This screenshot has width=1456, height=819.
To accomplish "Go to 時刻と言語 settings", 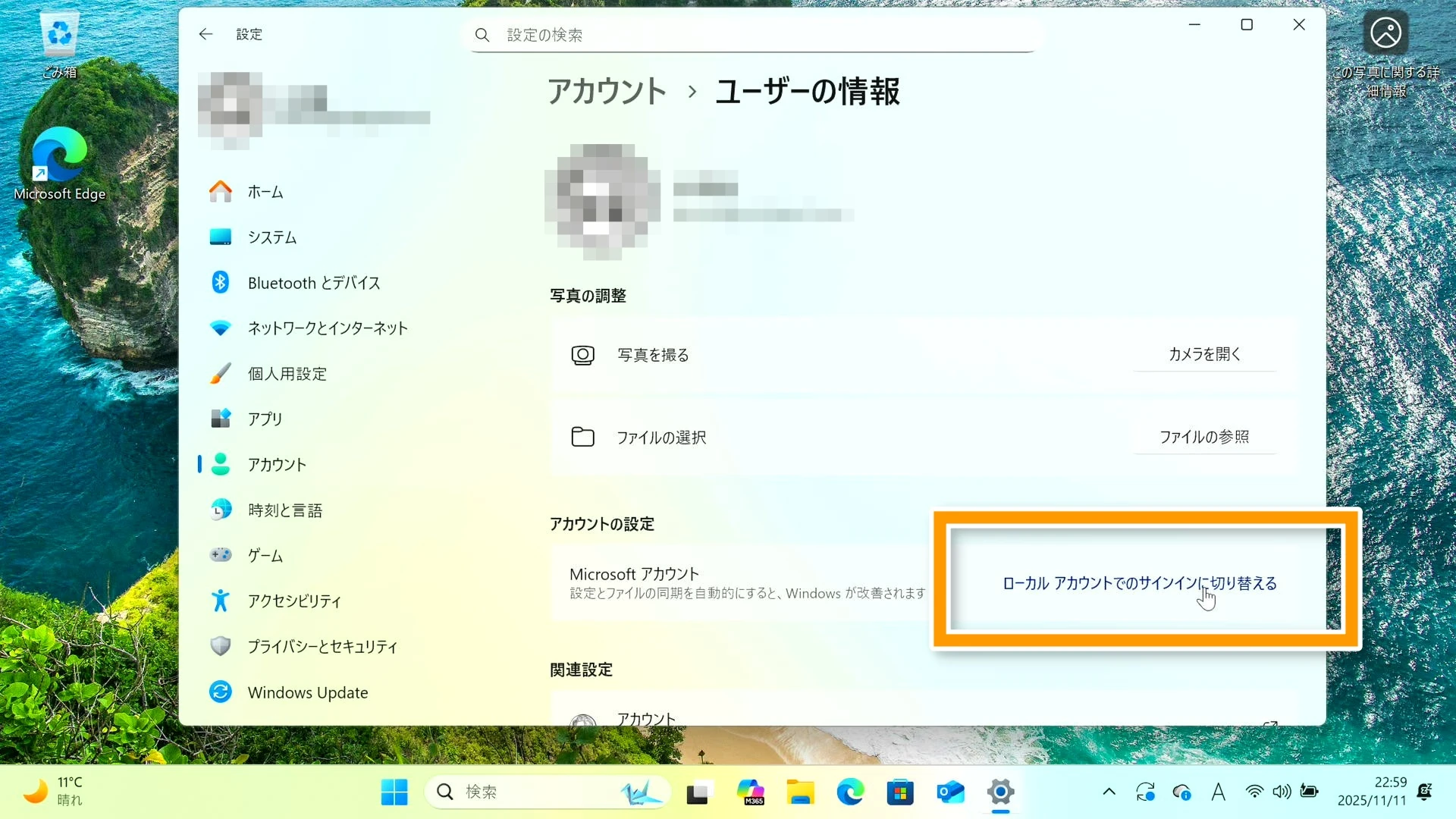I will pyautogui.click(x=284, y=510).
